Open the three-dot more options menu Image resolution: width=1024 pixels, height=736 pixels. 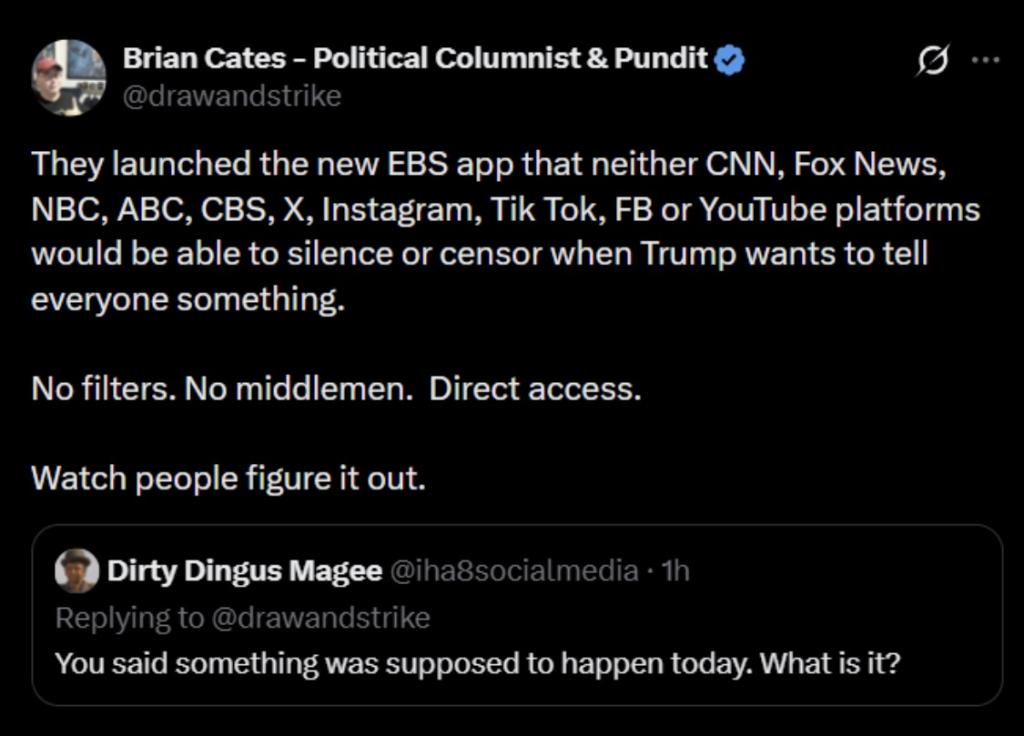(985, 60)
